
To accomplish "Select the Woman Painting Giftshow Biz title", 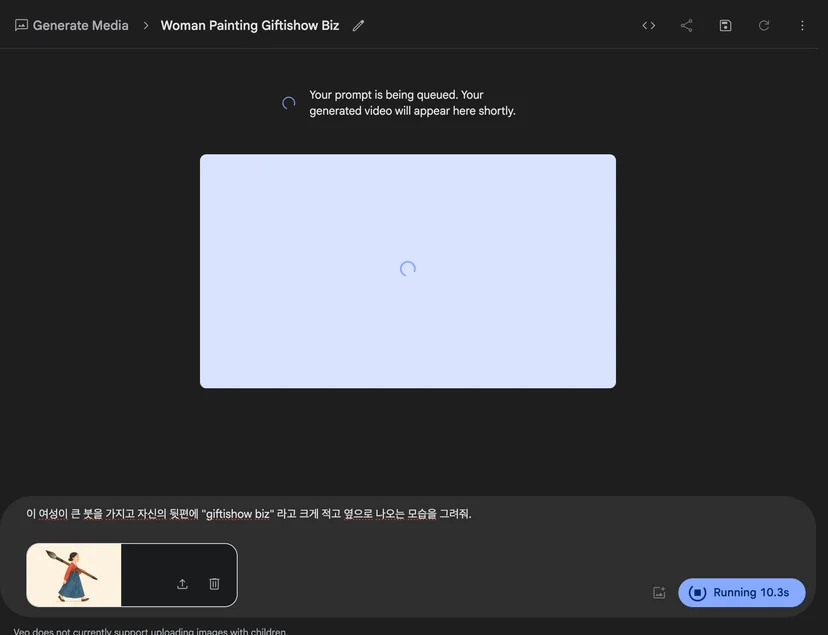I will 250,25.
